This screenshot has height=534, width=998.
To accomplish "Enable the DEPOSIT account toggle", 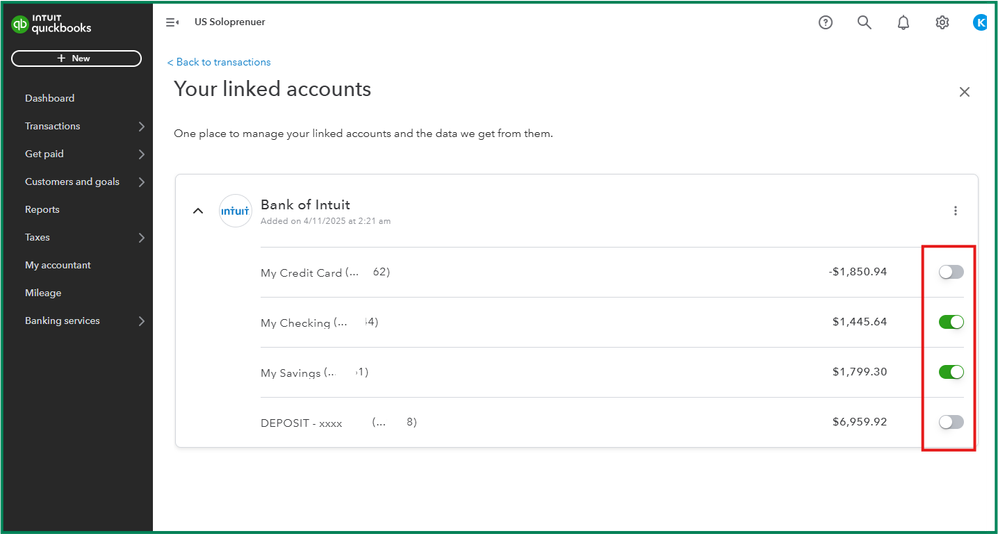I will pos(951,422).
